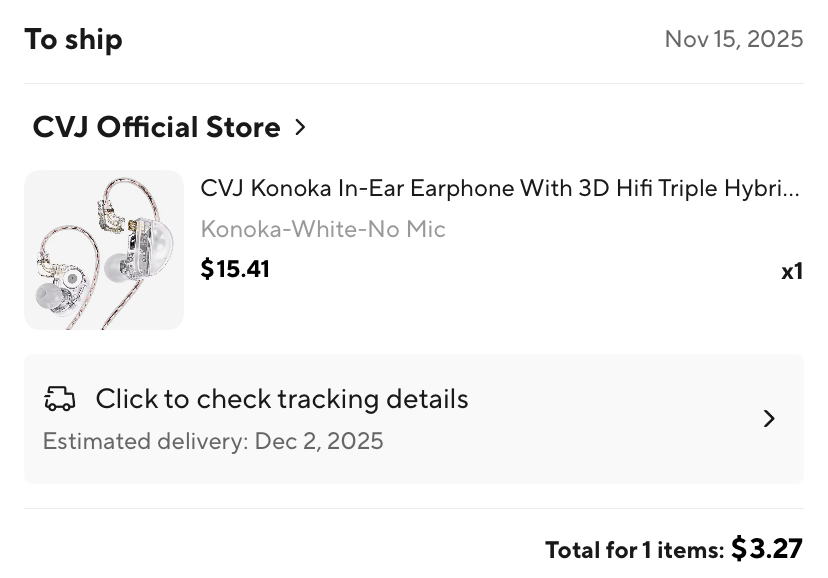Viewport: 828px width, 578px height.
Task: Open the earphone product thumbnail
Action: [x=104, y=250]
